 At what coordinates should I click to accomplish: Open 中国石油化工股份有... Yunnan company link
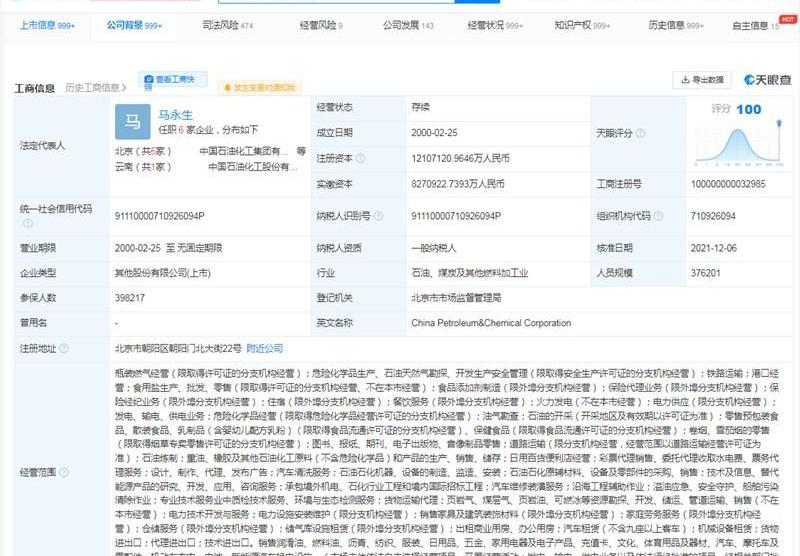[253, 167]
